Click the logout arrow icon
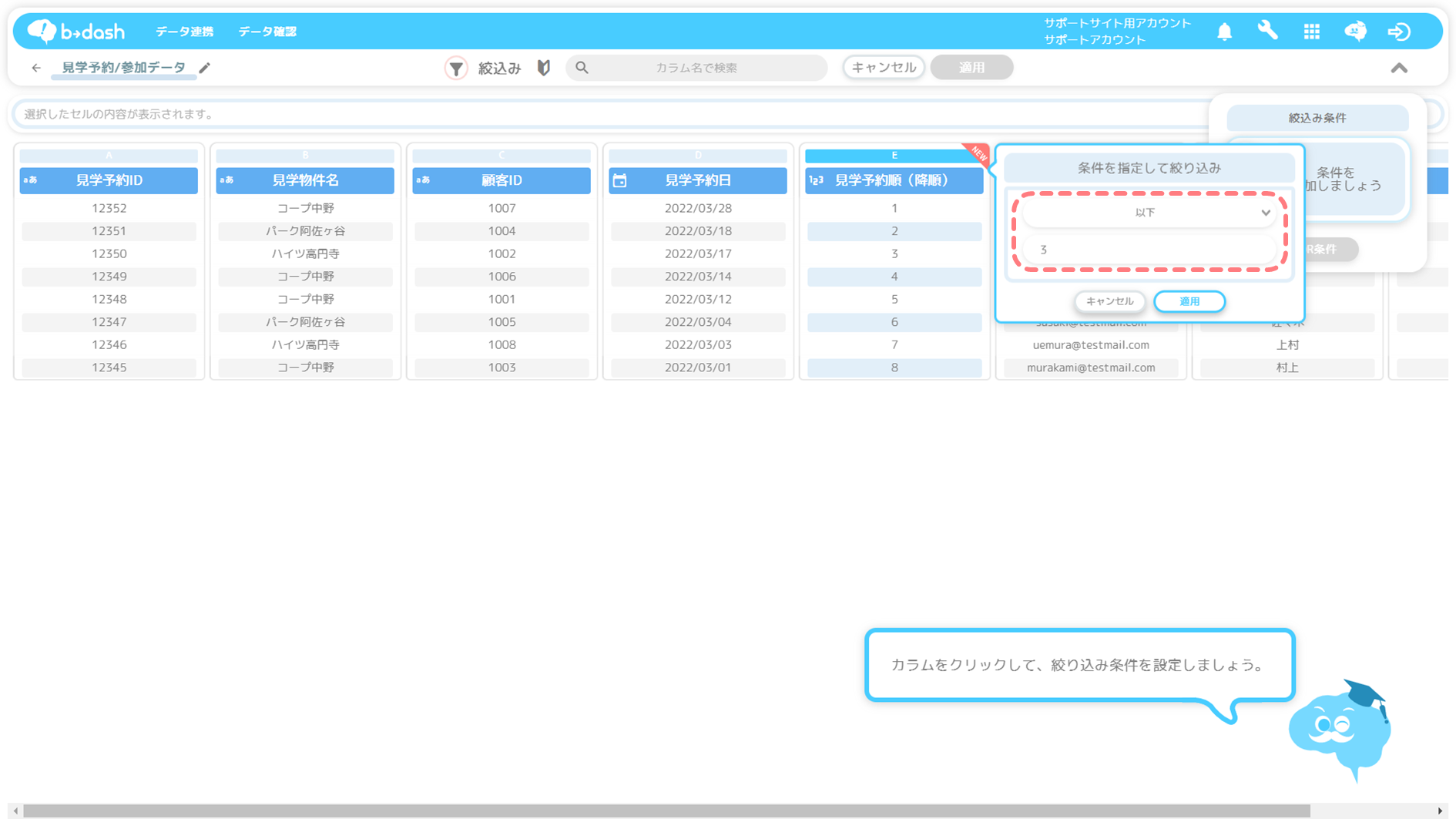1456x819 pixels. [x=1399, y=32]
